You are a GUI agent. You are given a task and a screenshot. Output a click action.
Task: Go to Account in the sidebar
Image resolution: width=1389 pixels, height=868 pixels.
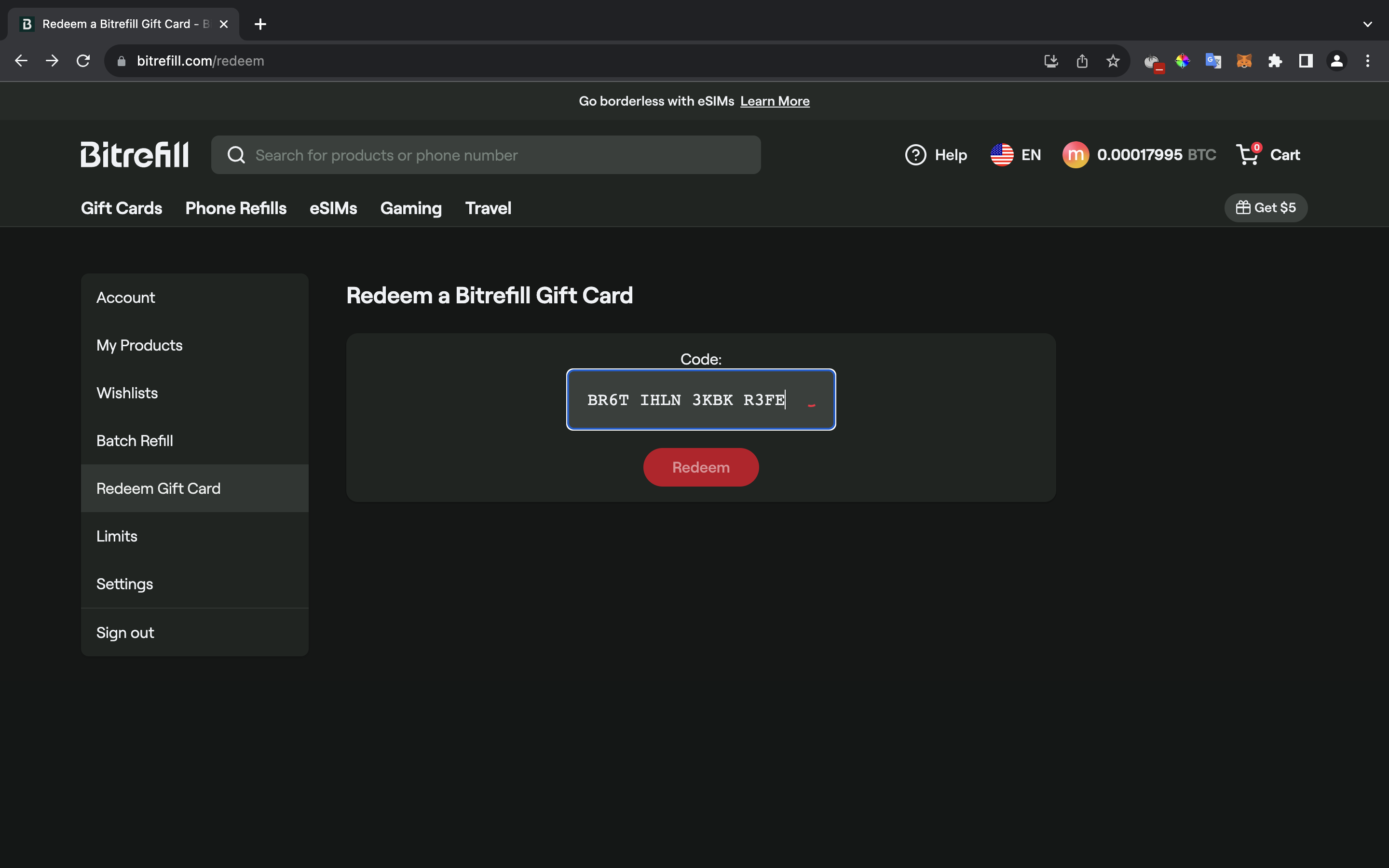pyautogui.click(x=194, y=298)
